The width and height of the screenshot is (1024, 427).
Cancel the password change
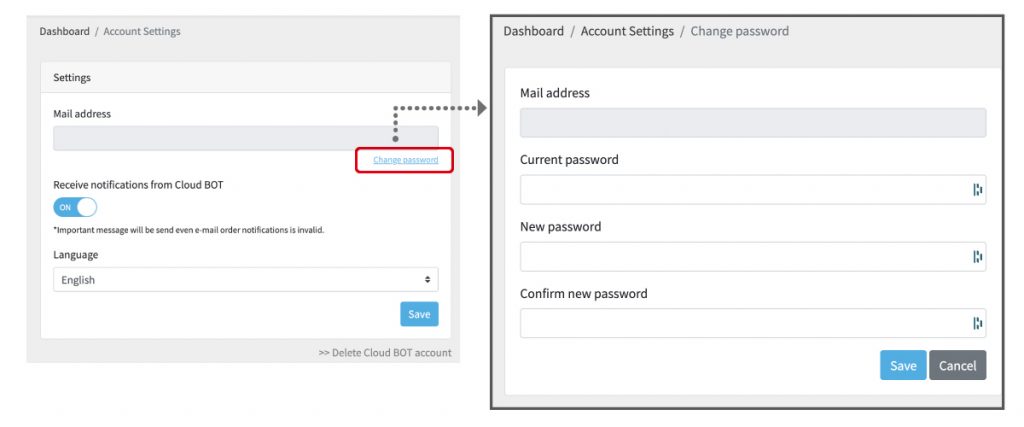pos(957,366)
